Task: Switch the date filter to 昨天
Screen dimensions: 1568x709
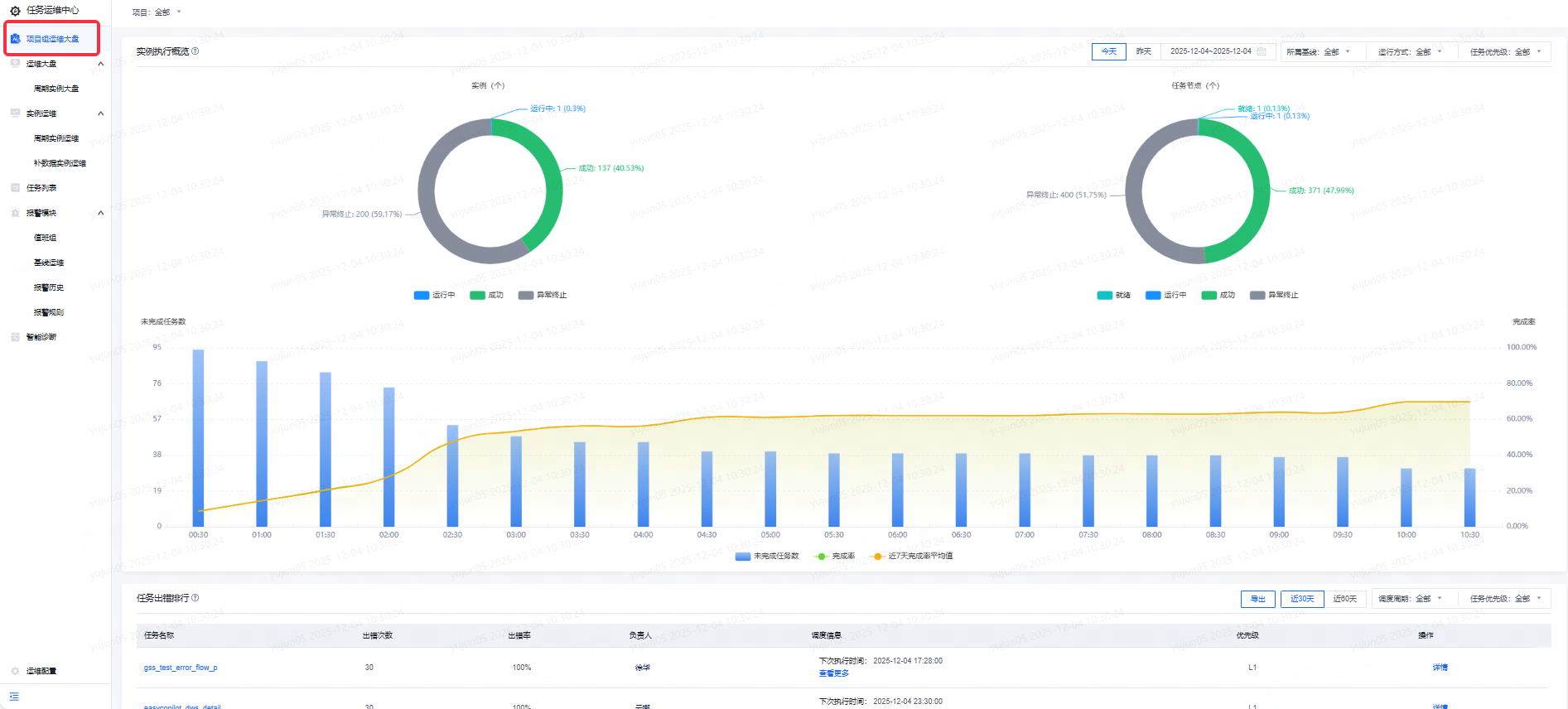Action: tap(1144, 51)
